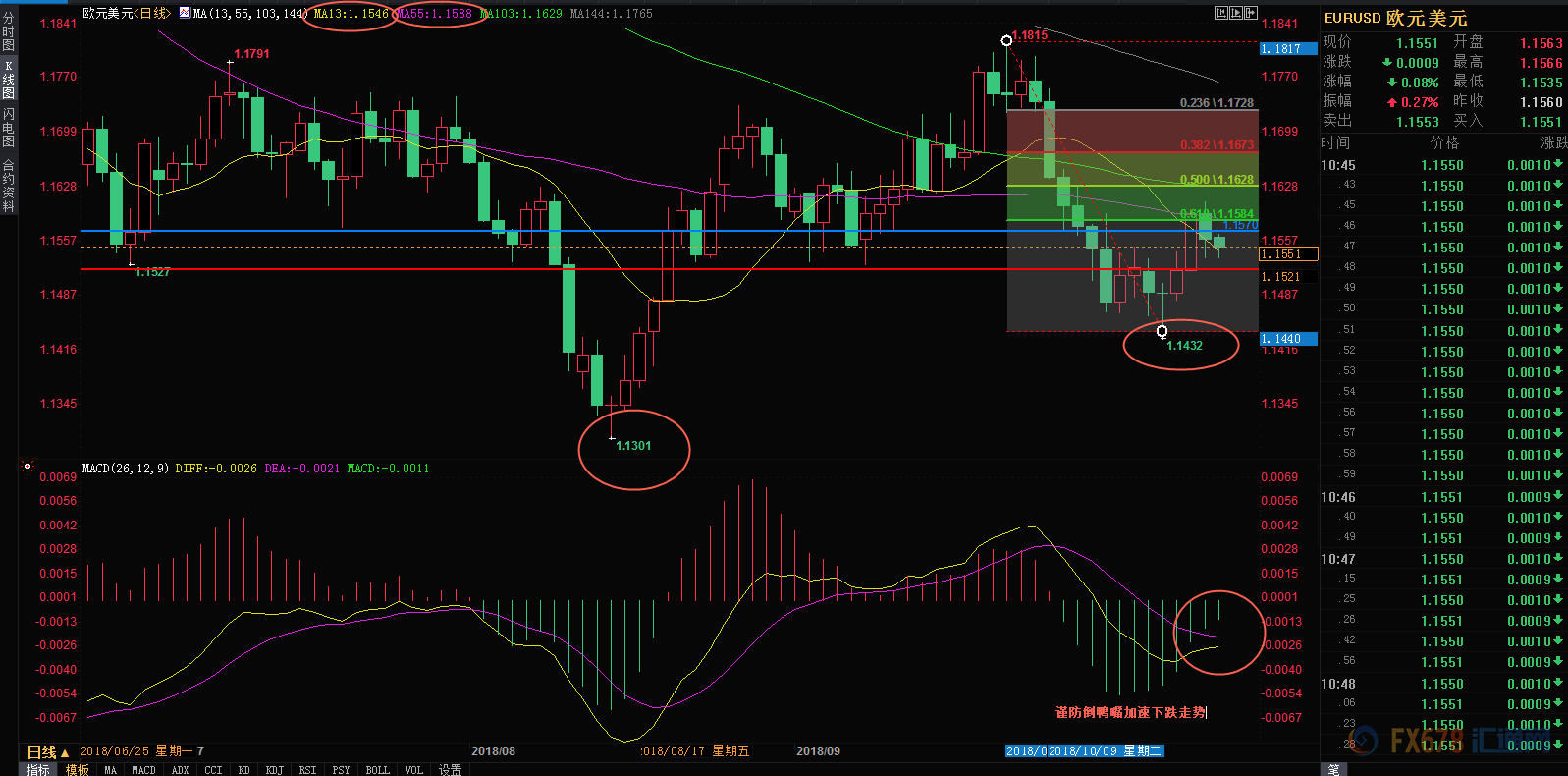Switch indicator to MA
The width and height of the screenshot is (1568, 776).
tap(111, 770)
